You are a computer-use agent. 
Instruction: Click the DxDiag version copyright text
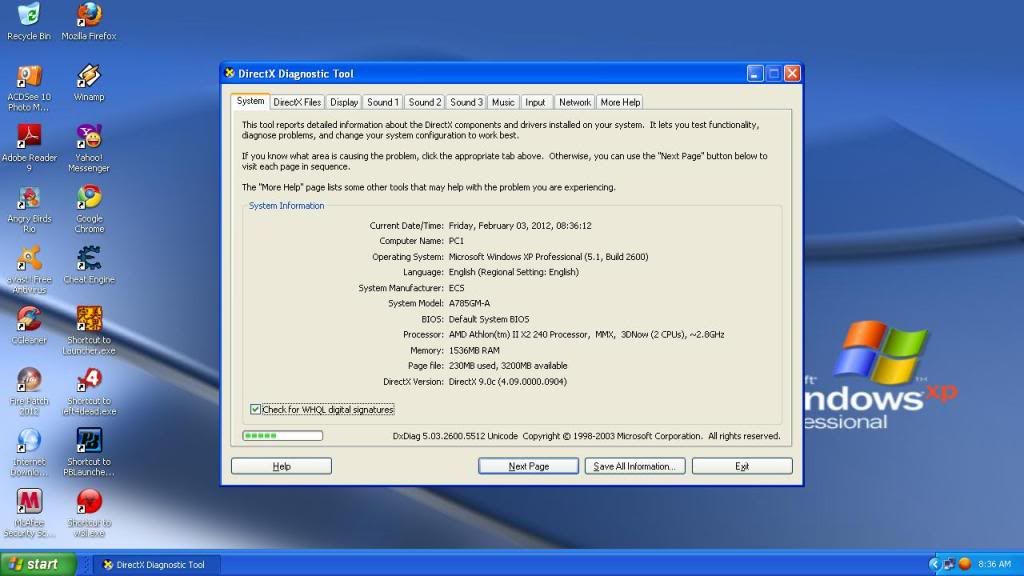tap(586, 436)
